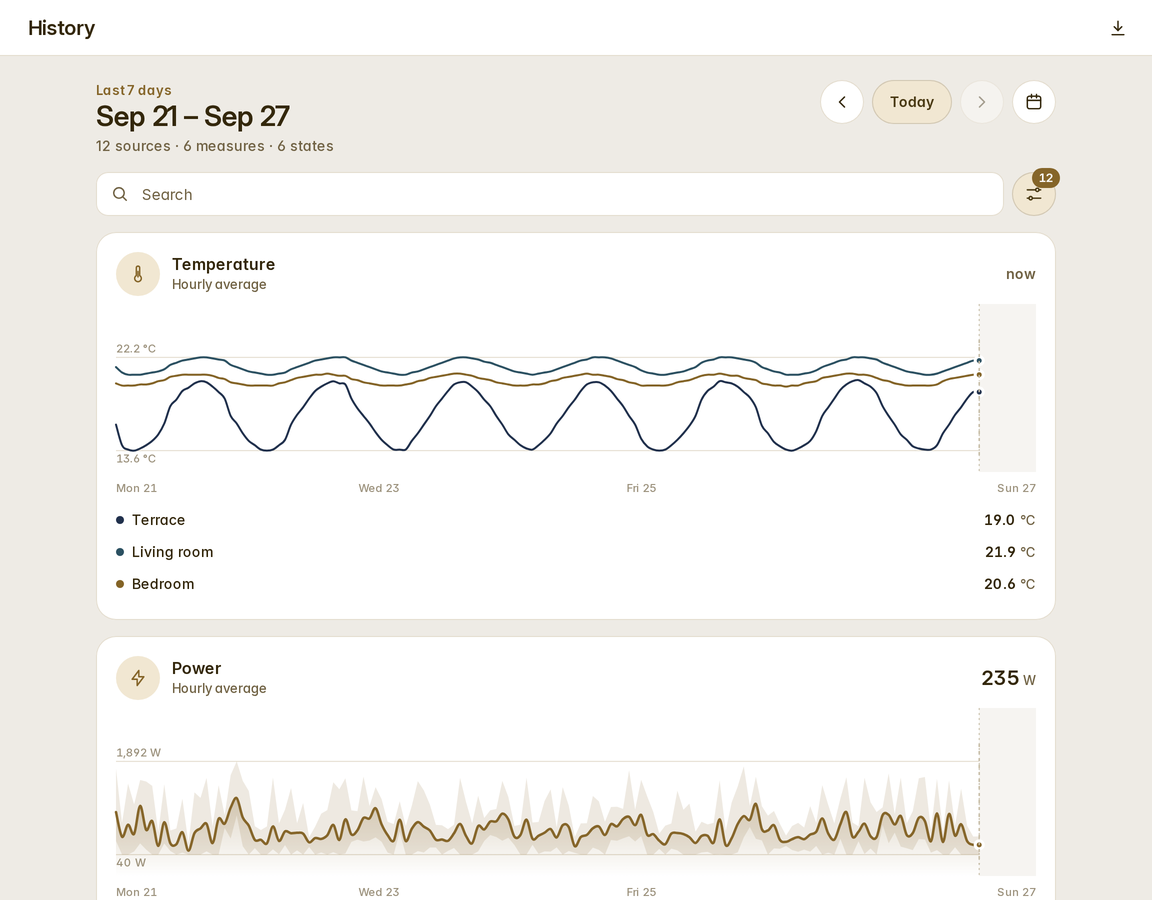Focus the Search input field
The width and height of the screenshot is (1152, 900).
[x=550, y=195]
